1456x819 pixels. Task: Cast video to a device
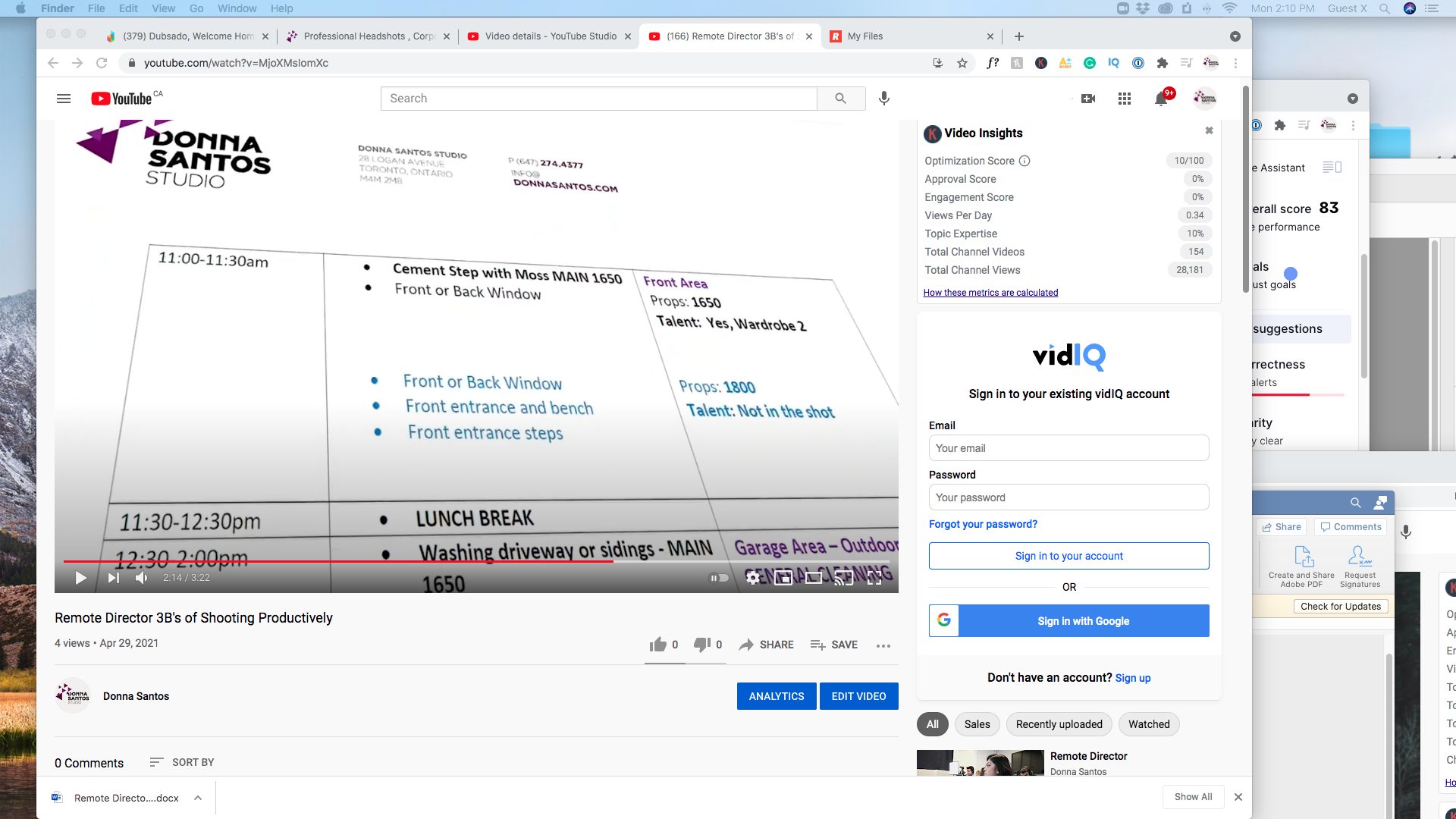844,578
